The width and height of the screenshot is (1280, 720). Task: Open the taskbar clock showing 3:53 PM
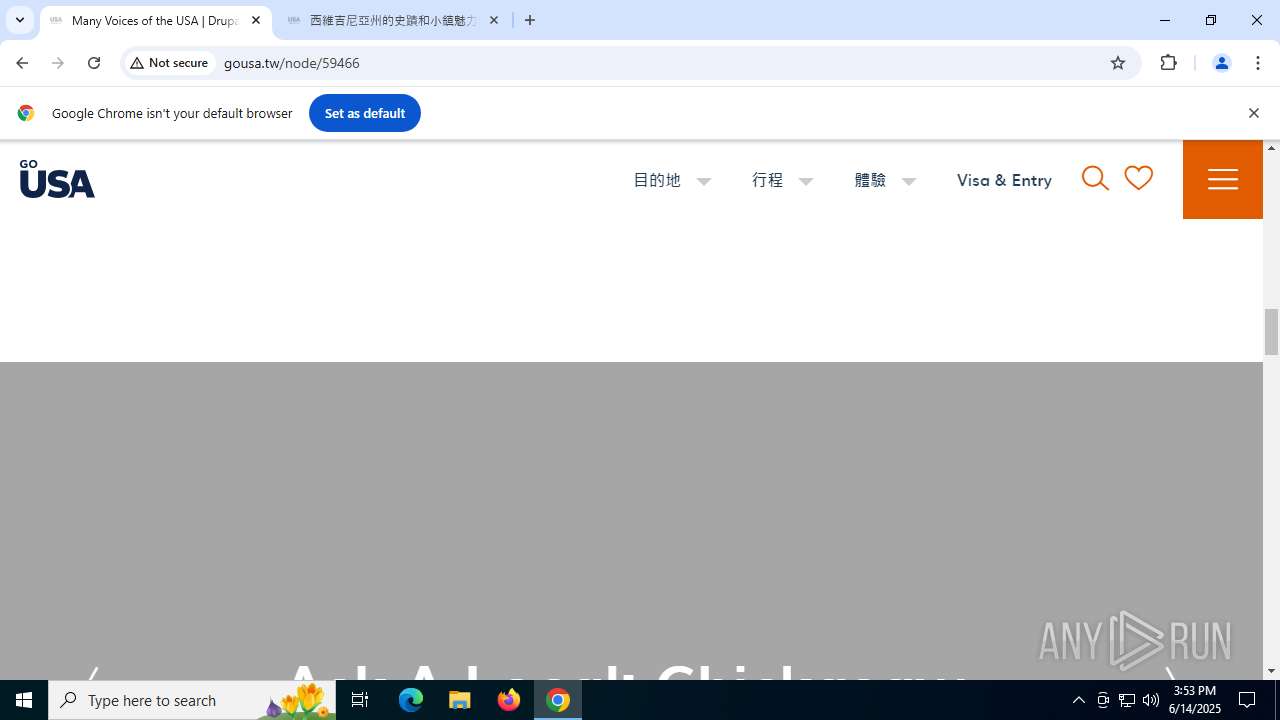pyautogui.click(x=1195, y=700)
